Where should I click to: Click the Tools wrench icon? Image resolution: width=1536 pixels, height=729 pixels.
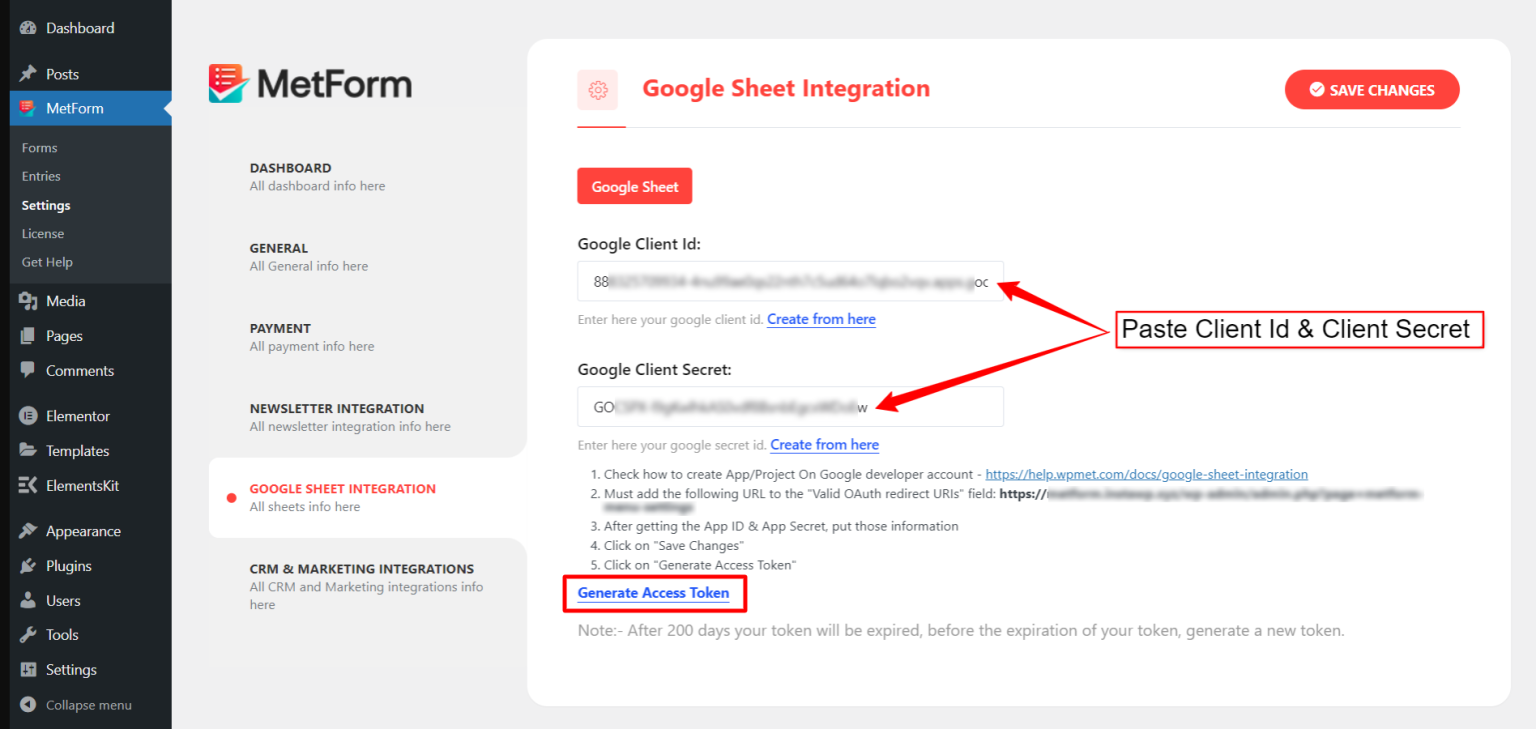(x=28, y=635)
